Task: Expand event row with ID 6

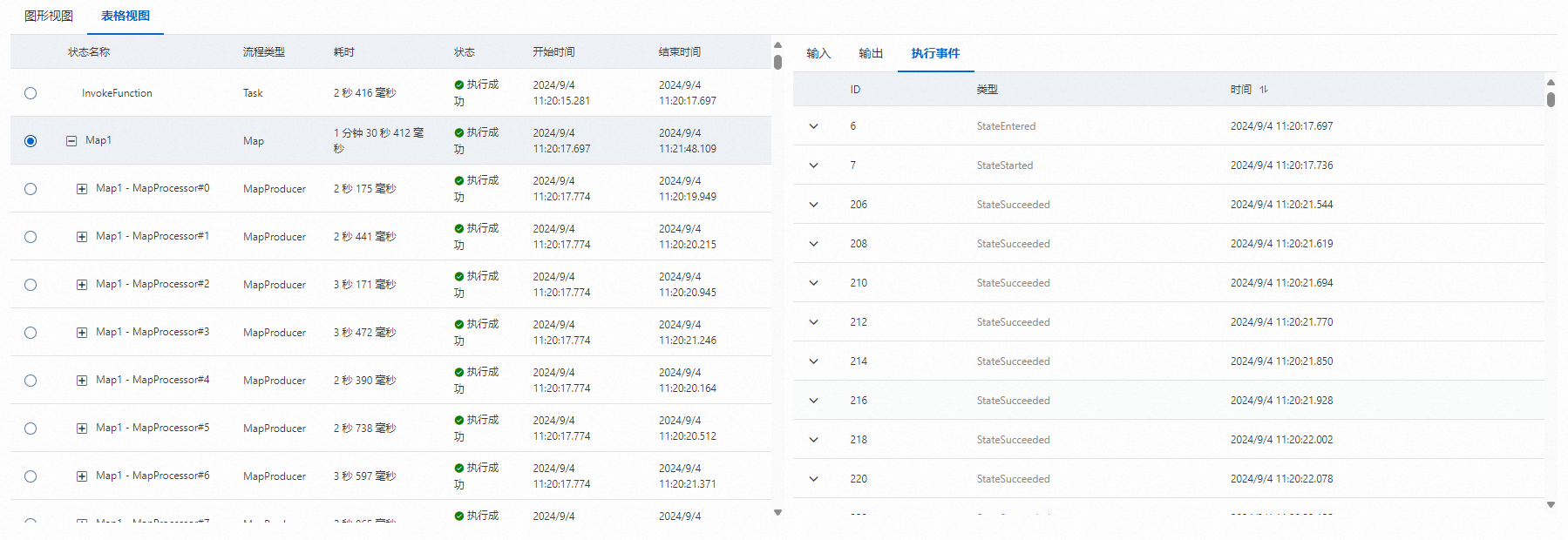Action: coord(813,126)
